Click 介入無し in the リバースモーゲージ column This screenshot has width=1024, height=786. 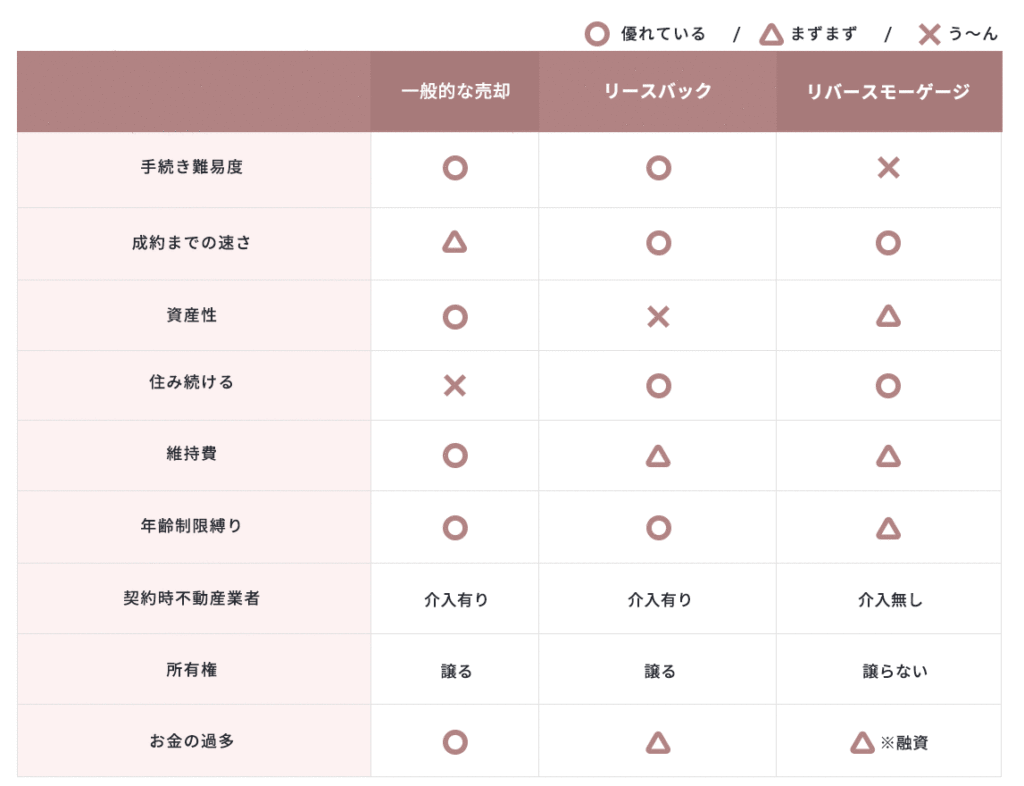890,600
